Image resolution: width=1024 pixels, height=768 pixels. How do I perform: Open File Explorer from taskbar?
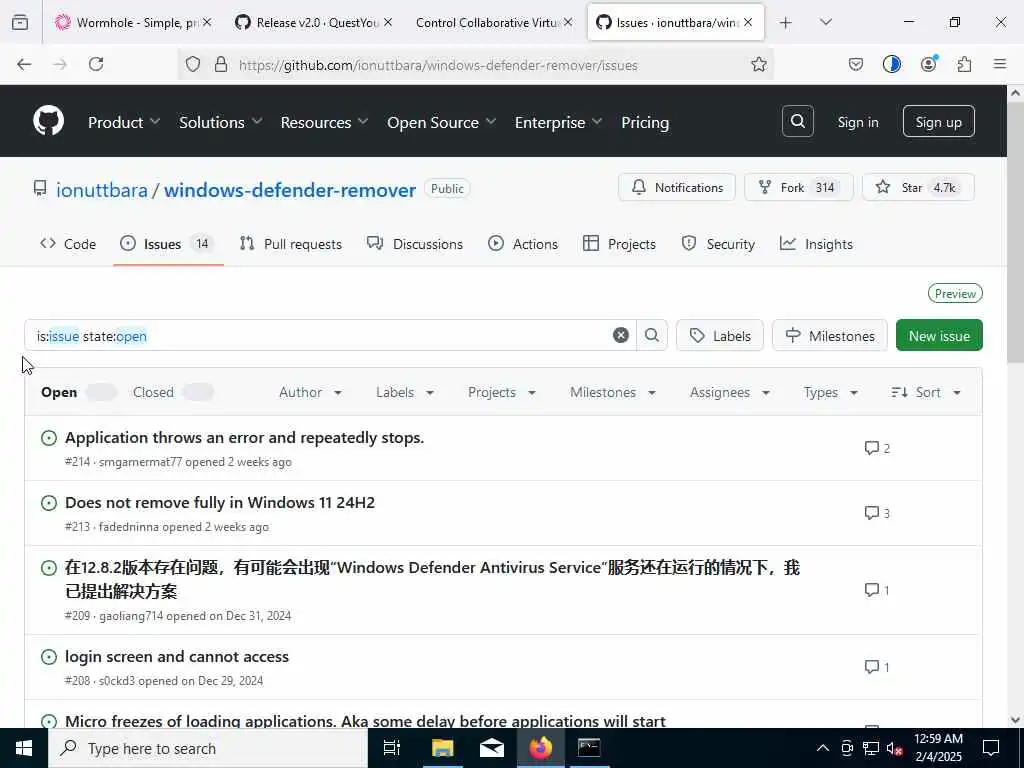point(442,748)
